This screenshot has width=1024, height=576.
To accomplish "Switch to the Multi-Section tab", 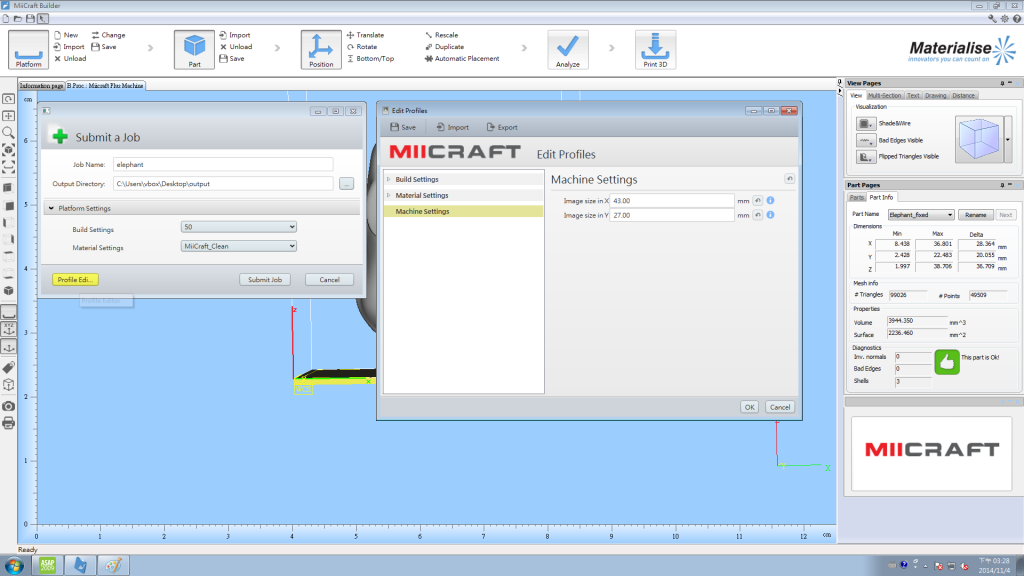I will click(x=884, y=95).
